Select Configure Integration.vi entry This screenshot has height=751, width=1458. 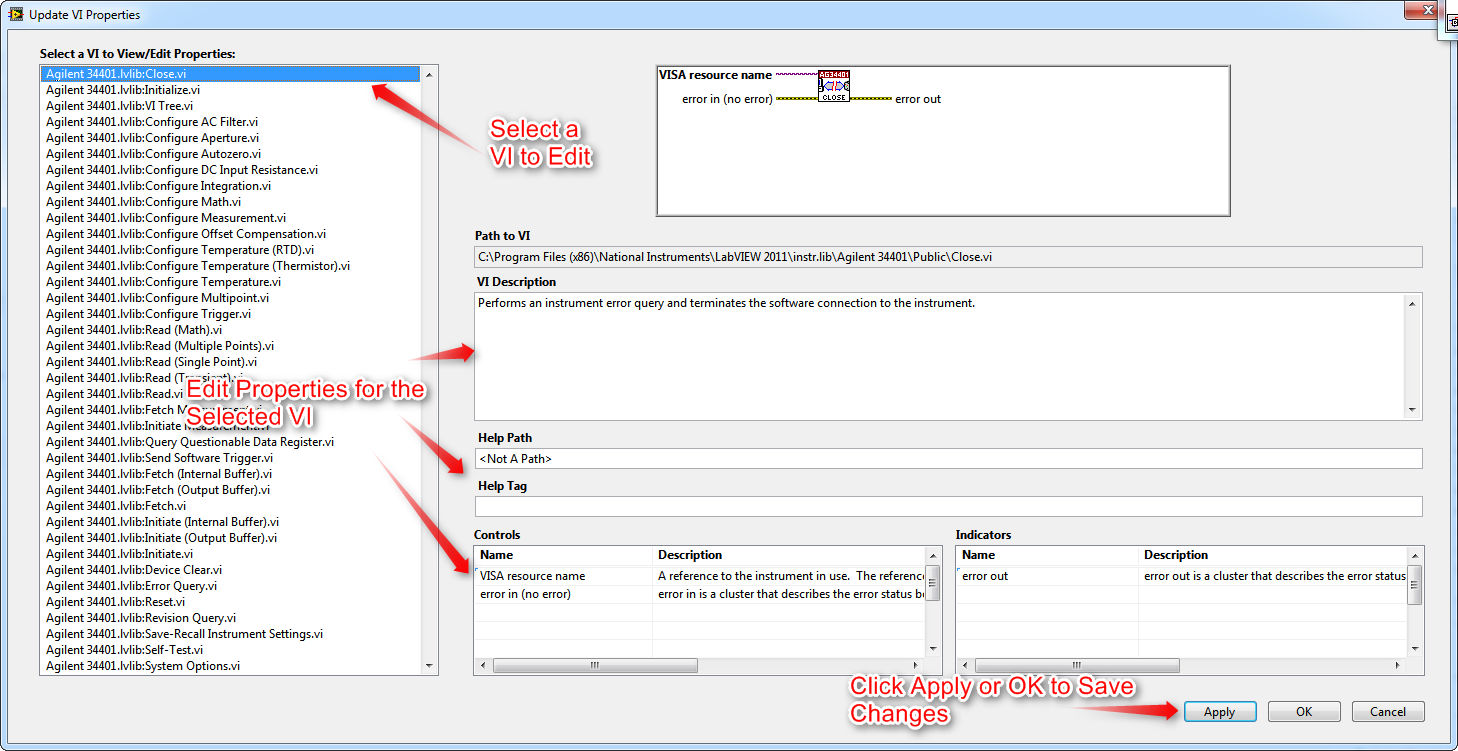231,186
